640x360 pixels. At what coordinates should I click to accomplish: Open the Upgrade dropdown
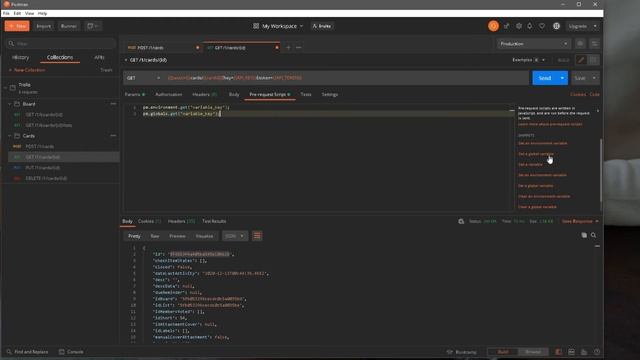coord(582,26)
